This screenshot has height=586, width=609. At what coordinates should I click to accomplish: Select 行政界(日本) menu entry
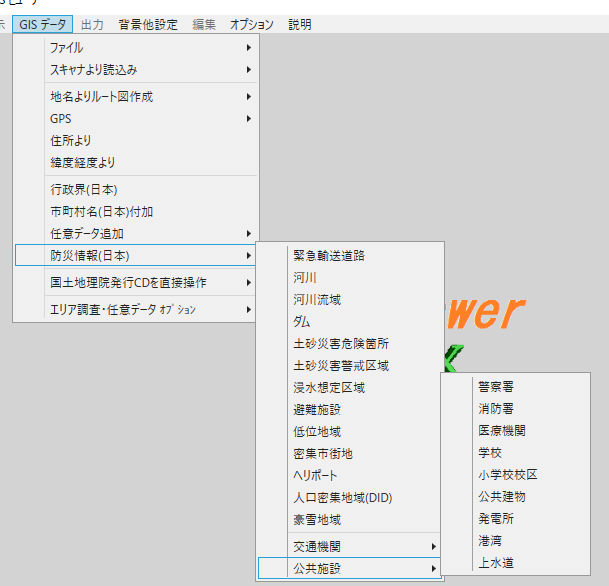pos(83,190)
